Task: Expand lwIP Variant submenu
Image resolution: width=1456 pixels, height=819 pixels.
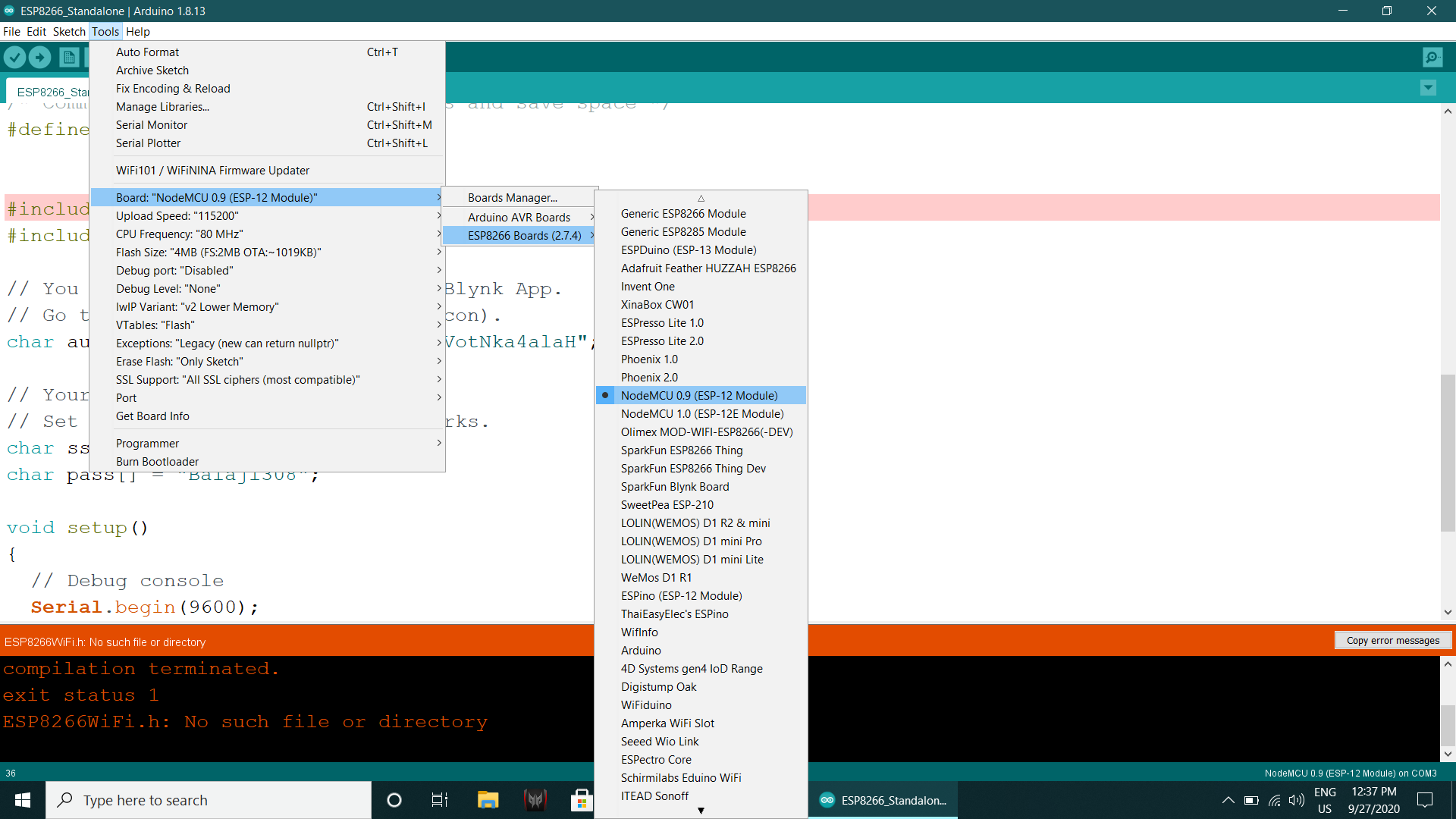Action: 267,307
